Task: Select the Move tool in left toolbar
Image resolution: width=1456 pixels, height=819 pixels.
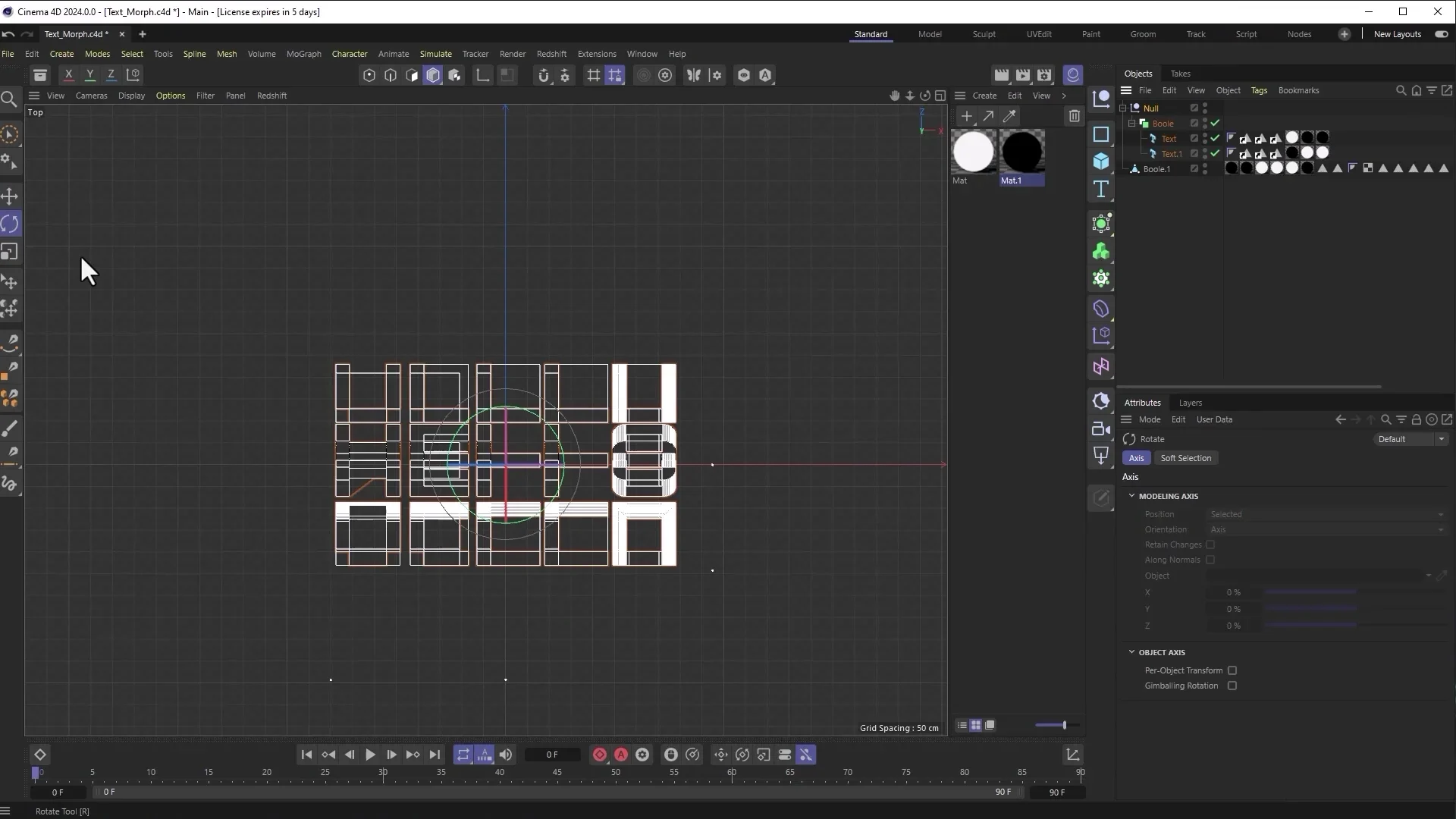Action: click(10, 196)
